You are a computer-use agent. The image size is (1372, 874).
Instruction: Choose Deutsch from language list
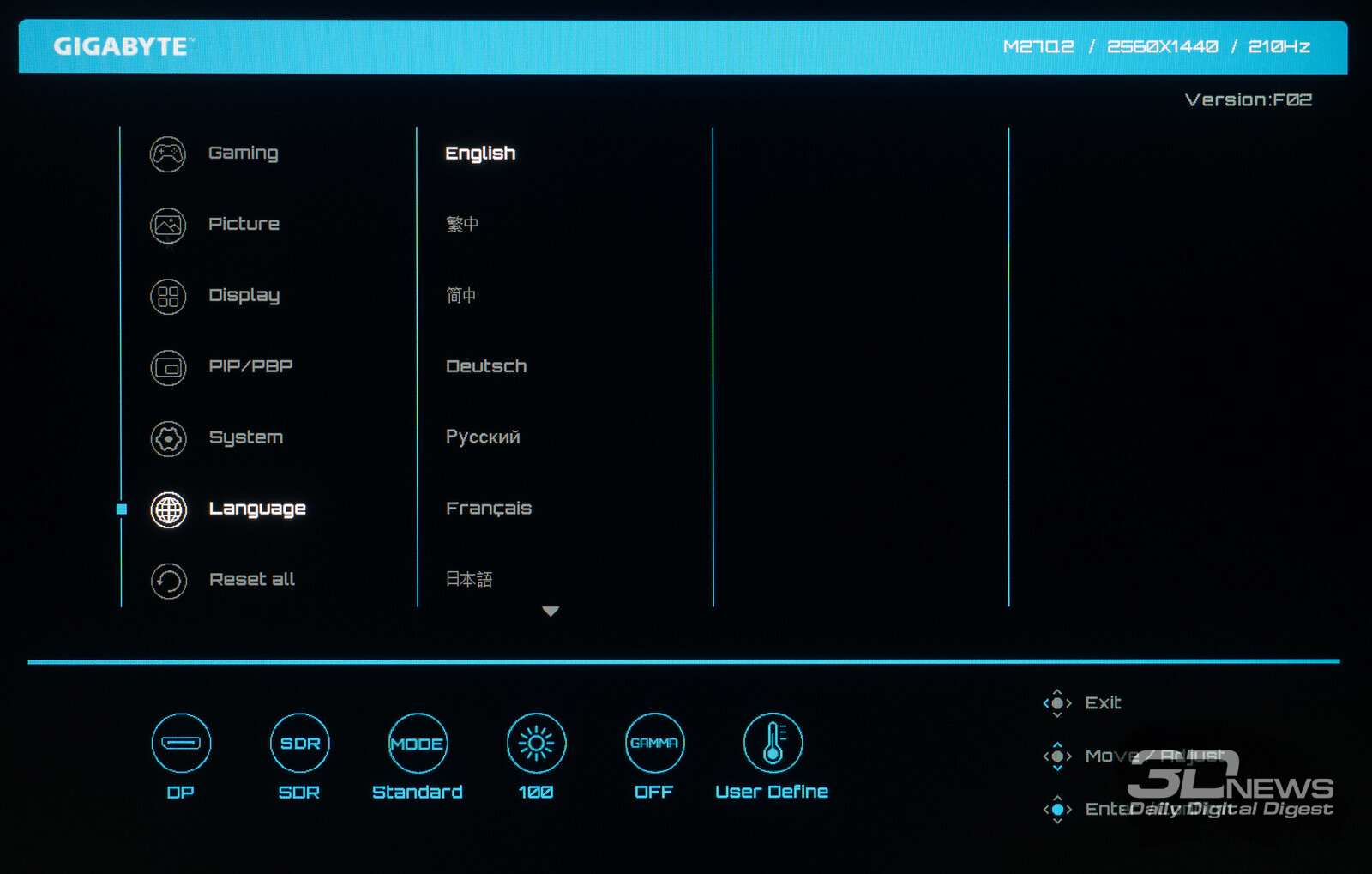(486, 366)
